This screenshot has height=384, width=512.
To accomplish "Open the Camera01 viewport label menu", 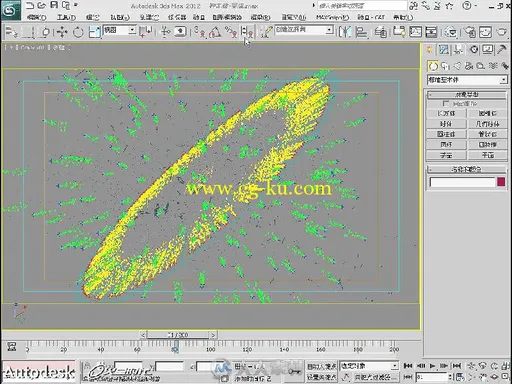I will click(x=32, y=48).
